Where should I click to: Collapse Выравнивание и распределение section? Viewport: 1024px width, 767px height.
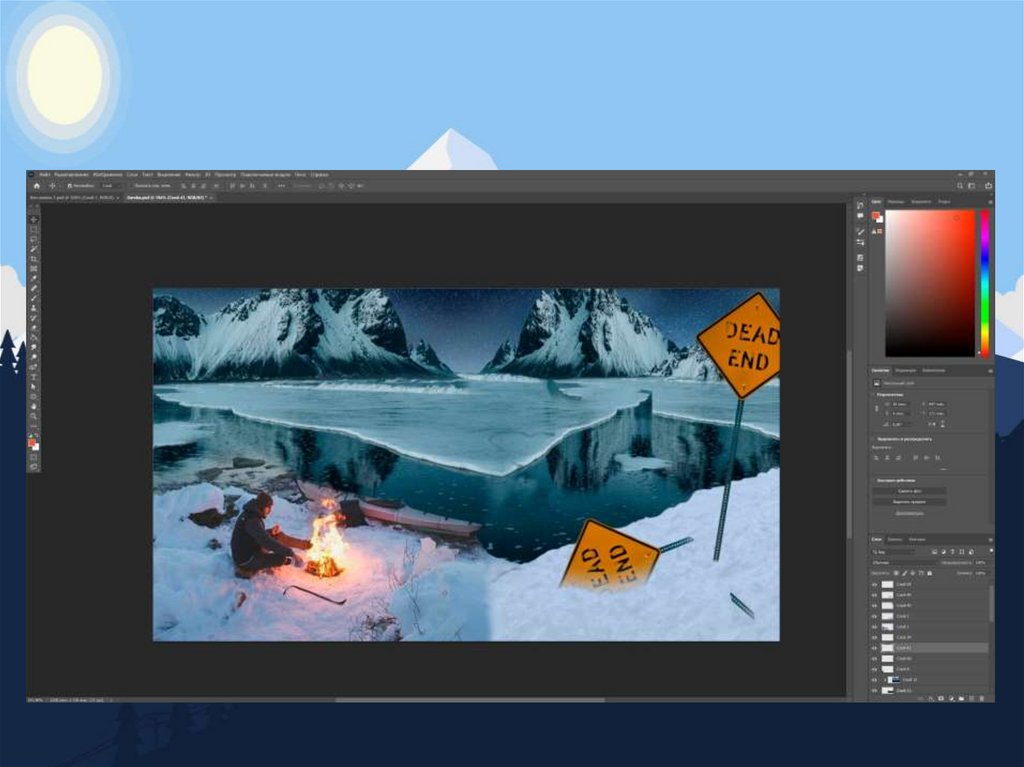pyautogui.click(x=874, y=439)
